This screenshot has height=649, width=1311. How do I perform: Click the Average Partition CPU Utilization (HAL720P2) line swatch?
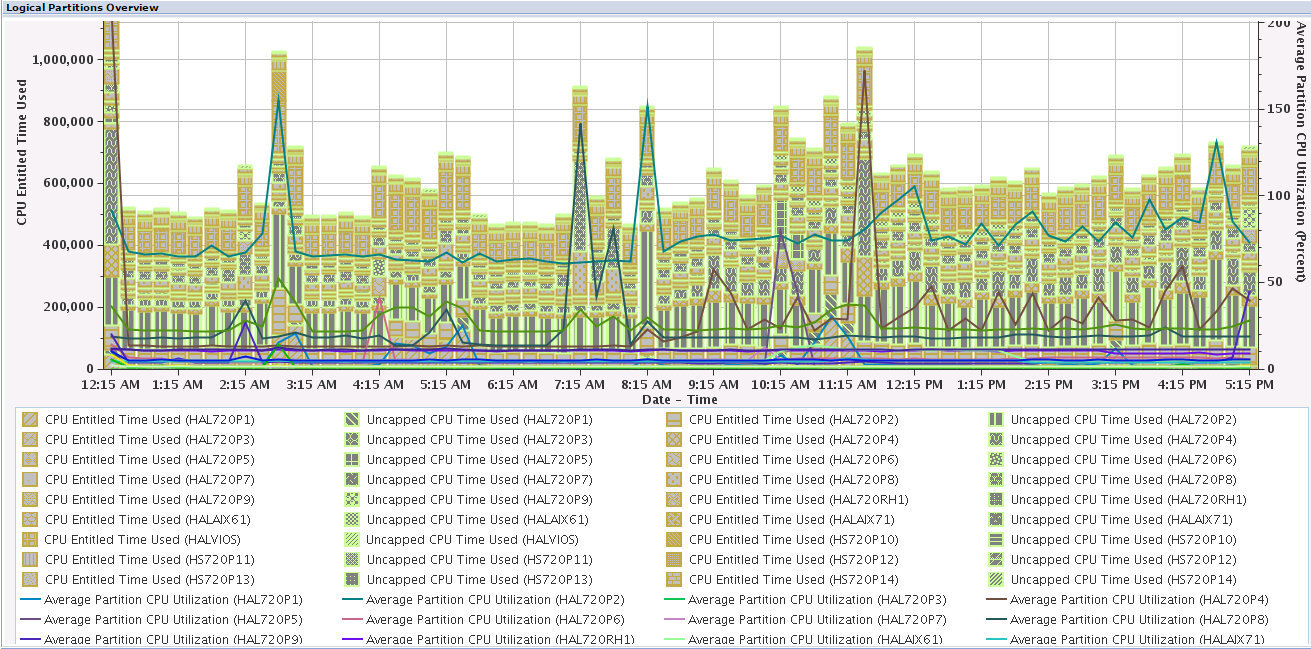pyautogui.click(x=352, y=600)
